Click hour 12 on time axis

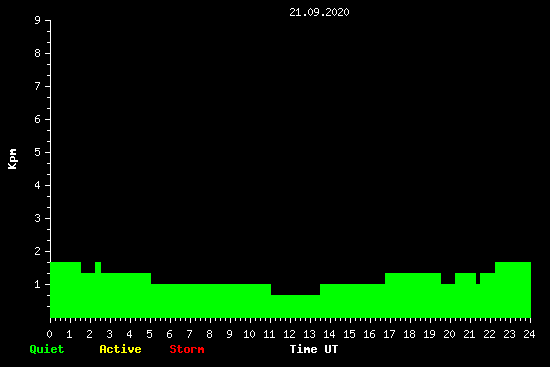click(x=289, y=334)
